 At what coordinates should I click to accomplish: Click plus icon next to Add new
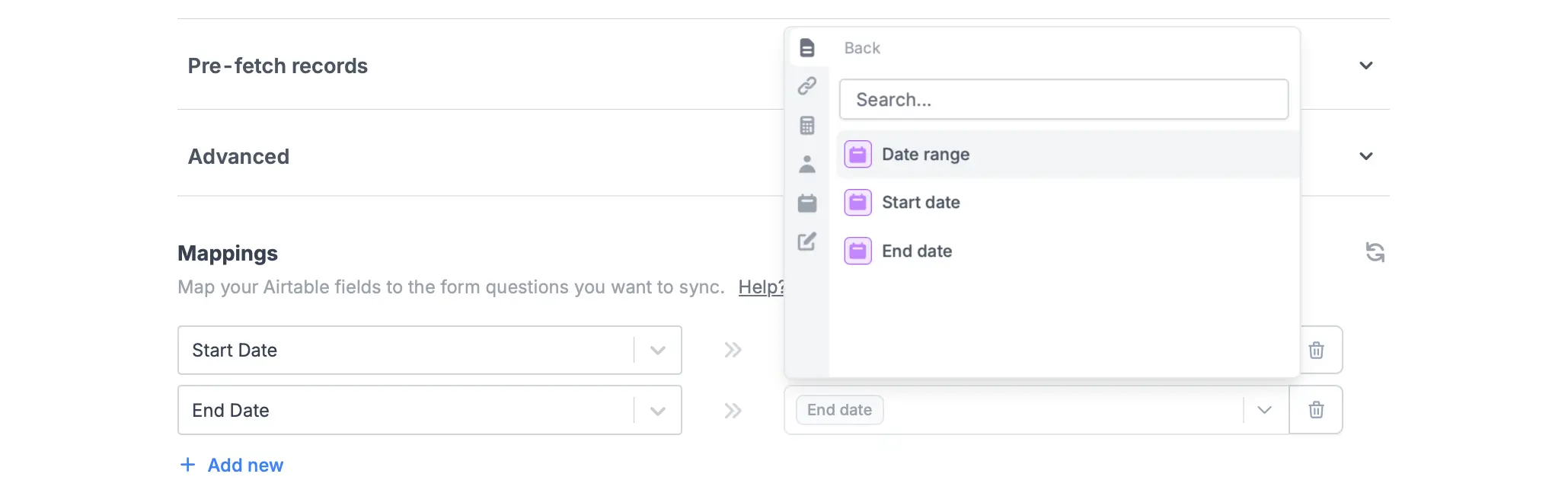(x=187, y=465)
